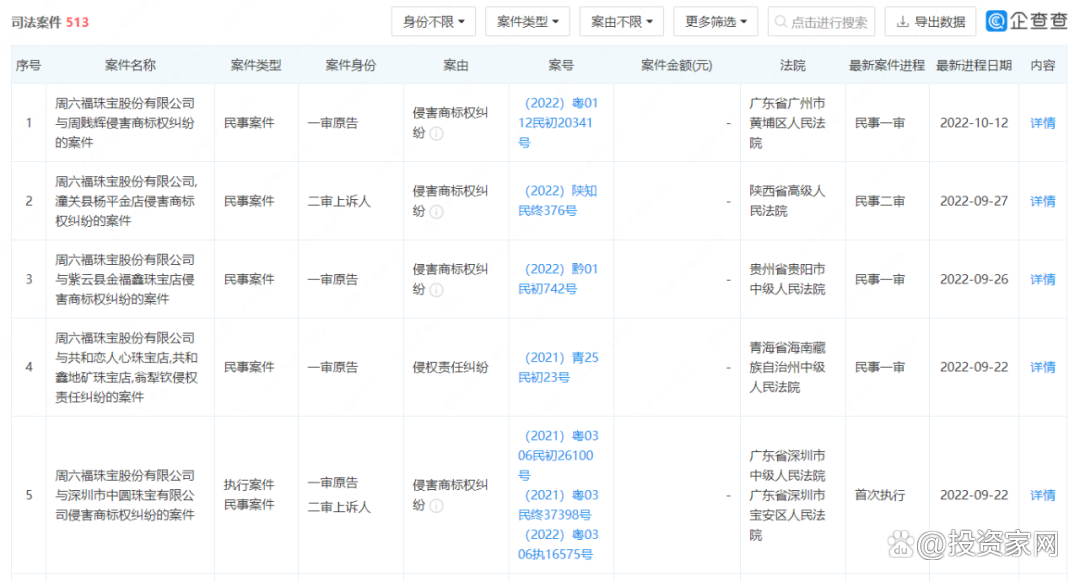This screenshot has width=1080, height=582.
Task: Click the date 2022-10-12
Action: pyautogui.click(x=974, y=123)
